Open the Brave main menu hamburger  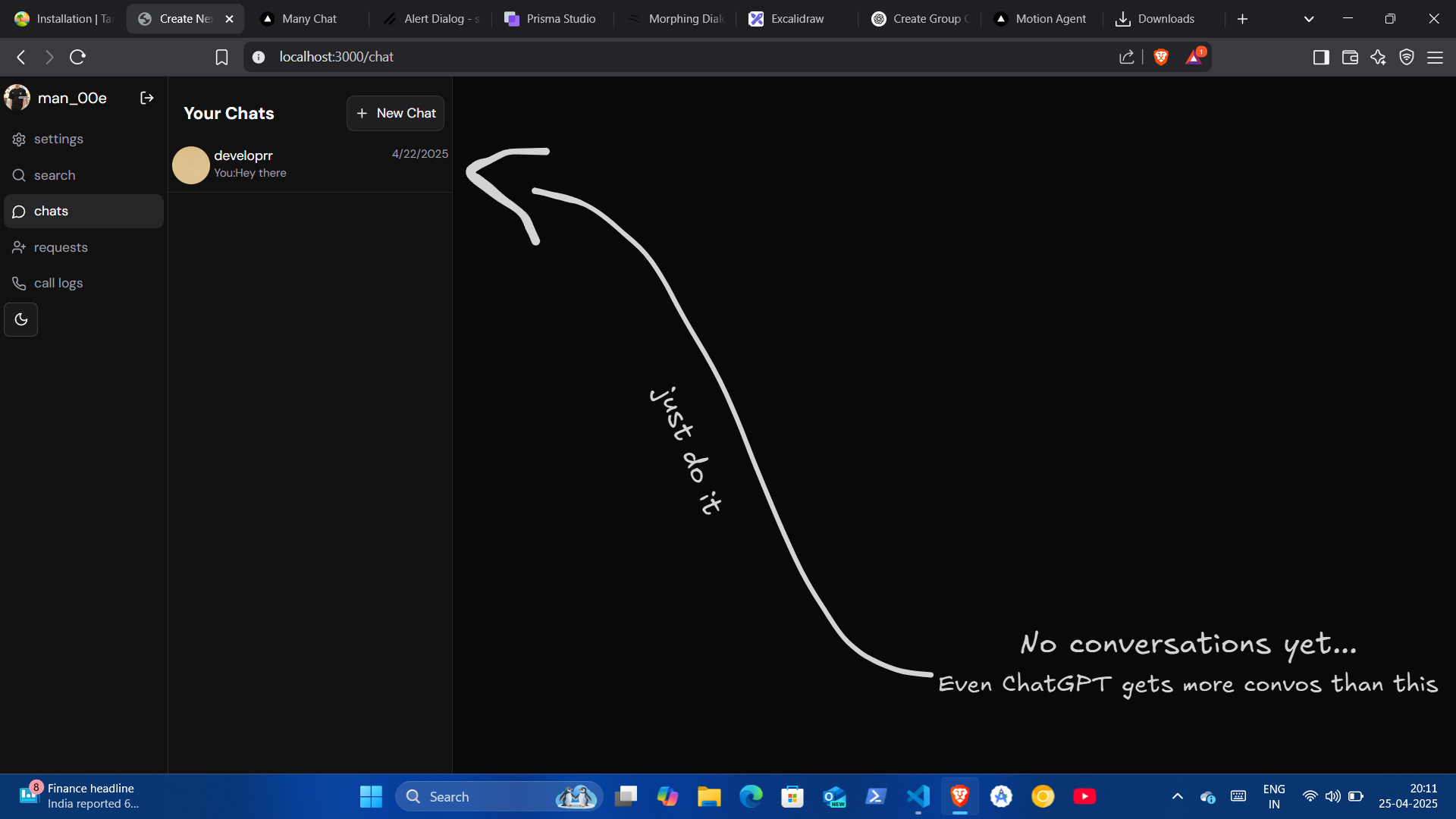1435,57
